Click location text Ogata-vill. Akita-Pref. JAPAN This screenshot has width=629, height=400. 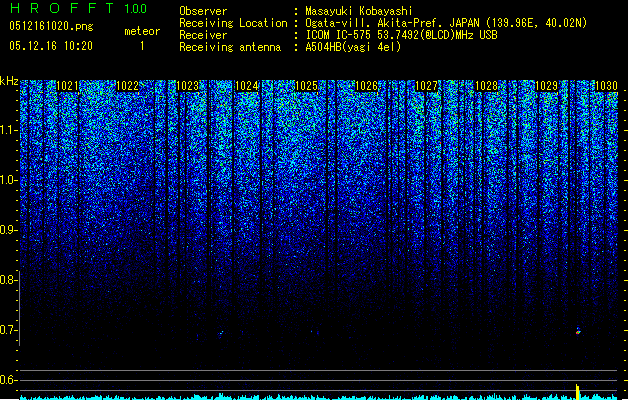point(392,23)
